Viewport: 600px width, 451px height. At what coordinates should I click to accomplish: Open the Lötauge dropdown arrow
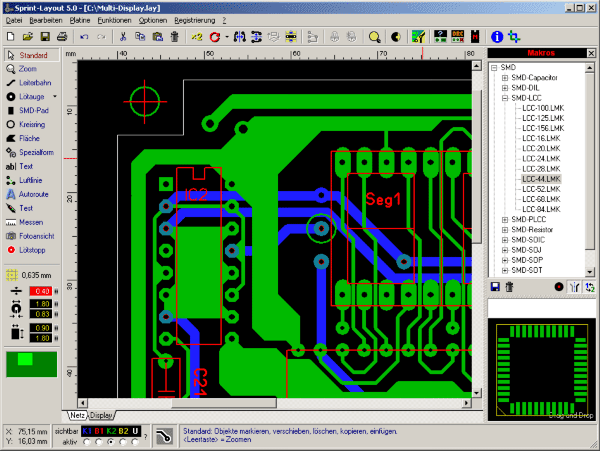pyautogui.click(x=55, y=96)
